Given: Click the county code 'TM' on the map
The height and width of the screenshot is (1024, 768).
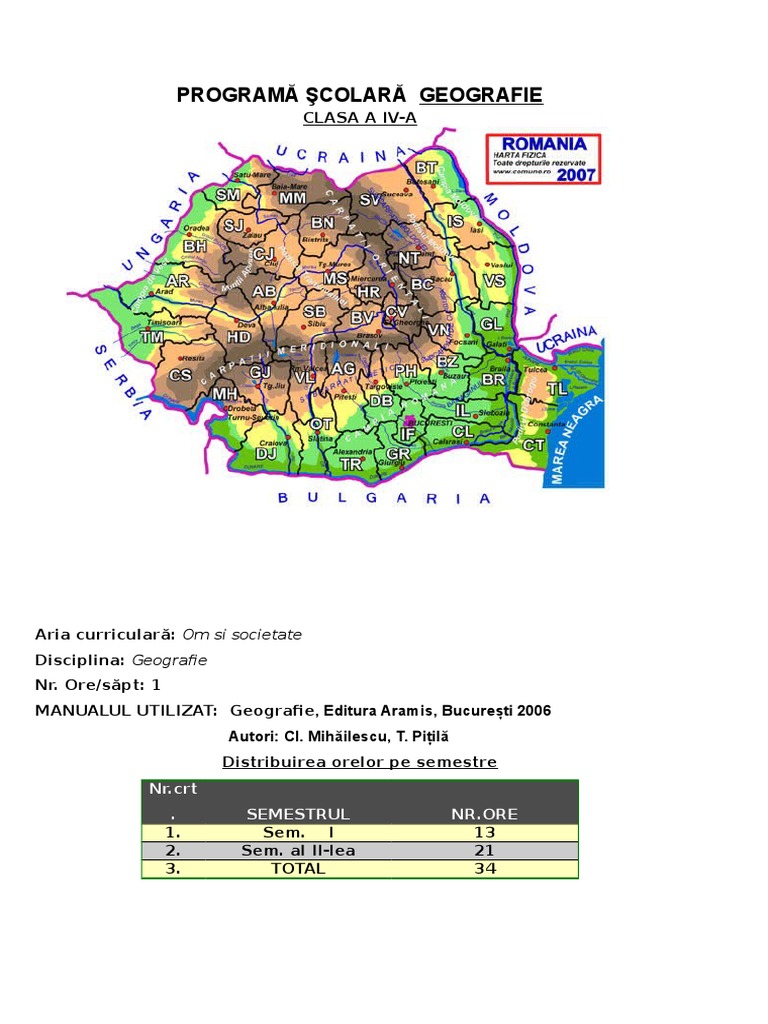Looking at the screenshot, I should (152, 337).
